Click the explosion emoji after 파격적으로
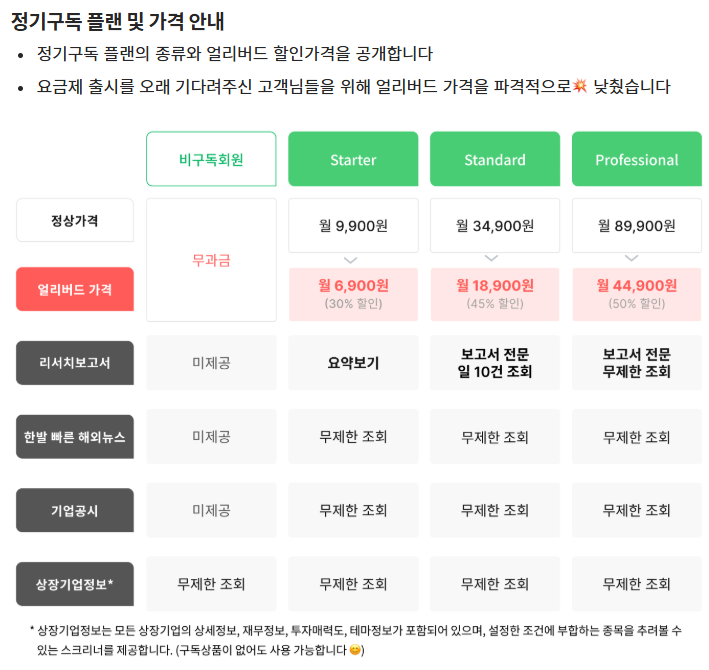 [580, 85]
